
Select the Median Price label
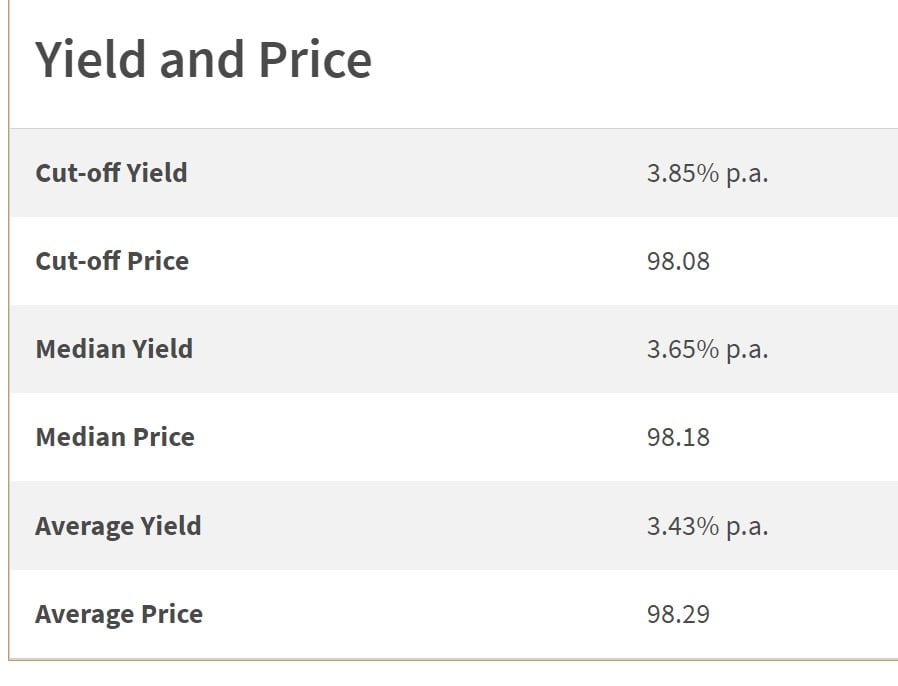point(115,437)
